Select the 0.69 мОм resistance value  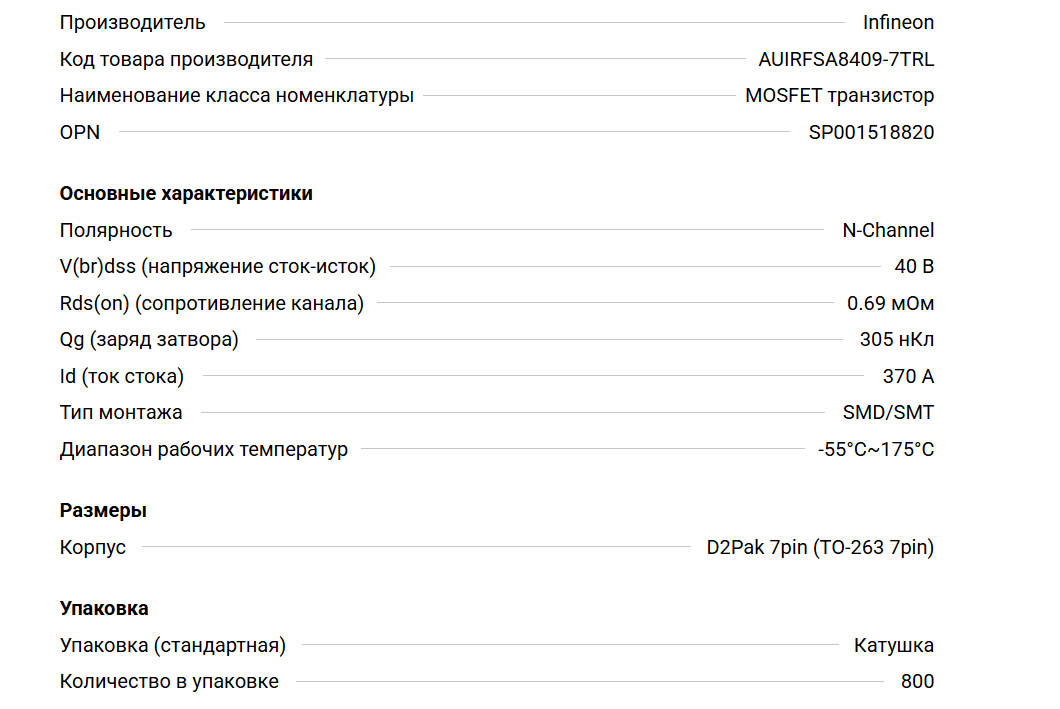click(x=890, y=303)
